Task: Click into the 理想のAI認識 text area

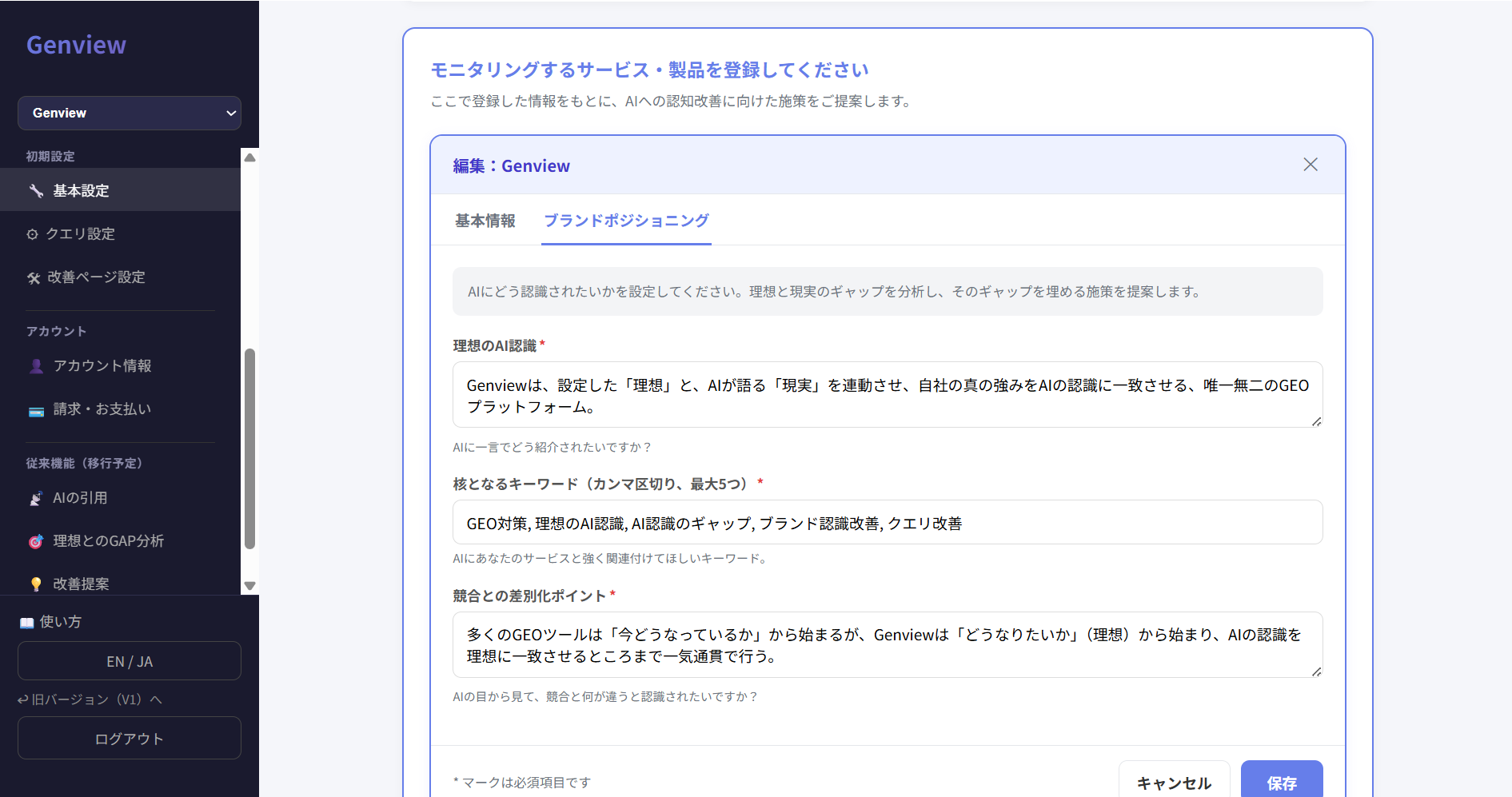Action: click(x=888, y=395)
